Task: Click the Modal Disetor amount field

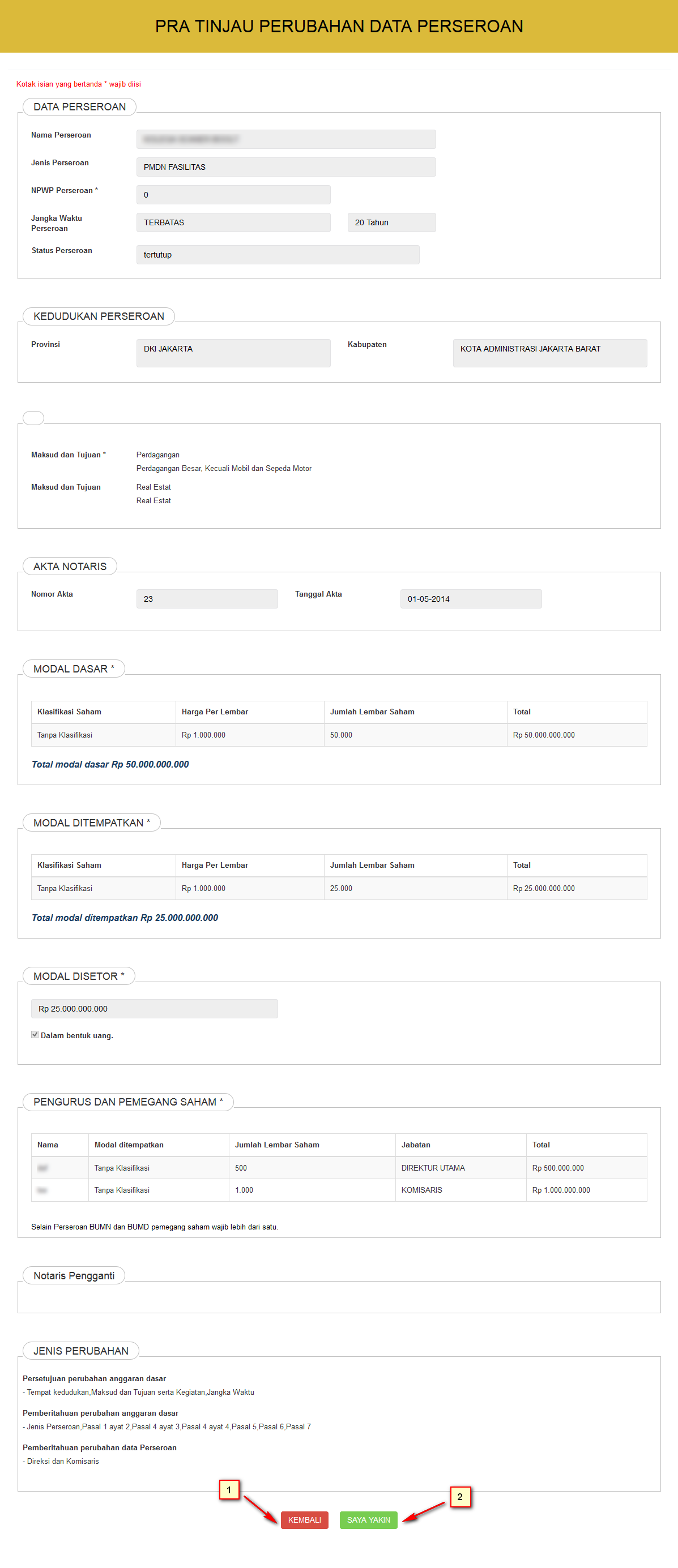Action: coord(154,1008)
